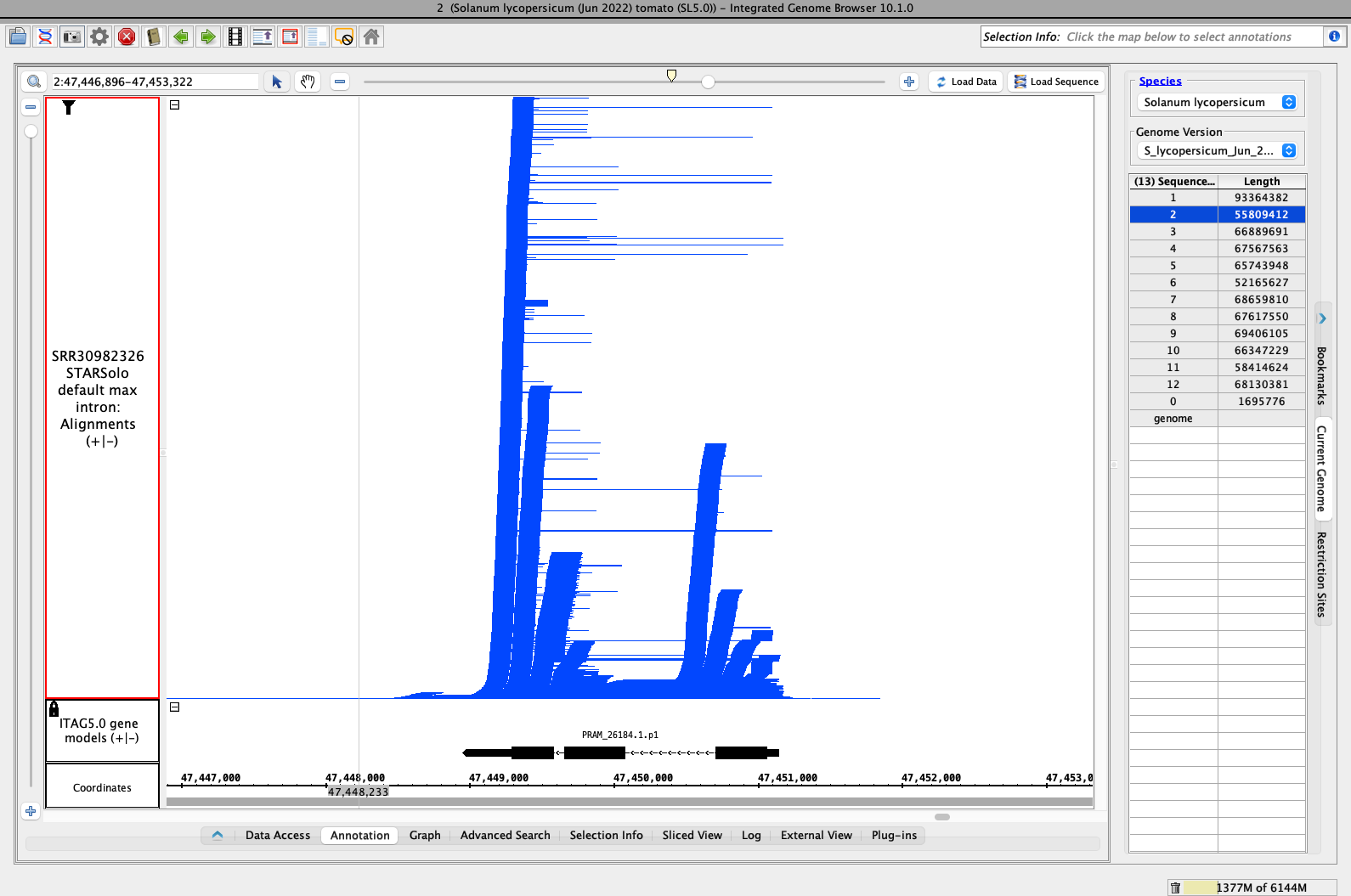Select the hand grab tool
The image size is (1351, 896).
tap(308, 82)
